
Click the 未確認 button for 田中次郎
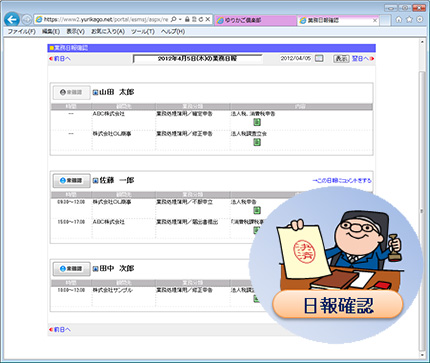pyautogui.click(x=71, y=269)
